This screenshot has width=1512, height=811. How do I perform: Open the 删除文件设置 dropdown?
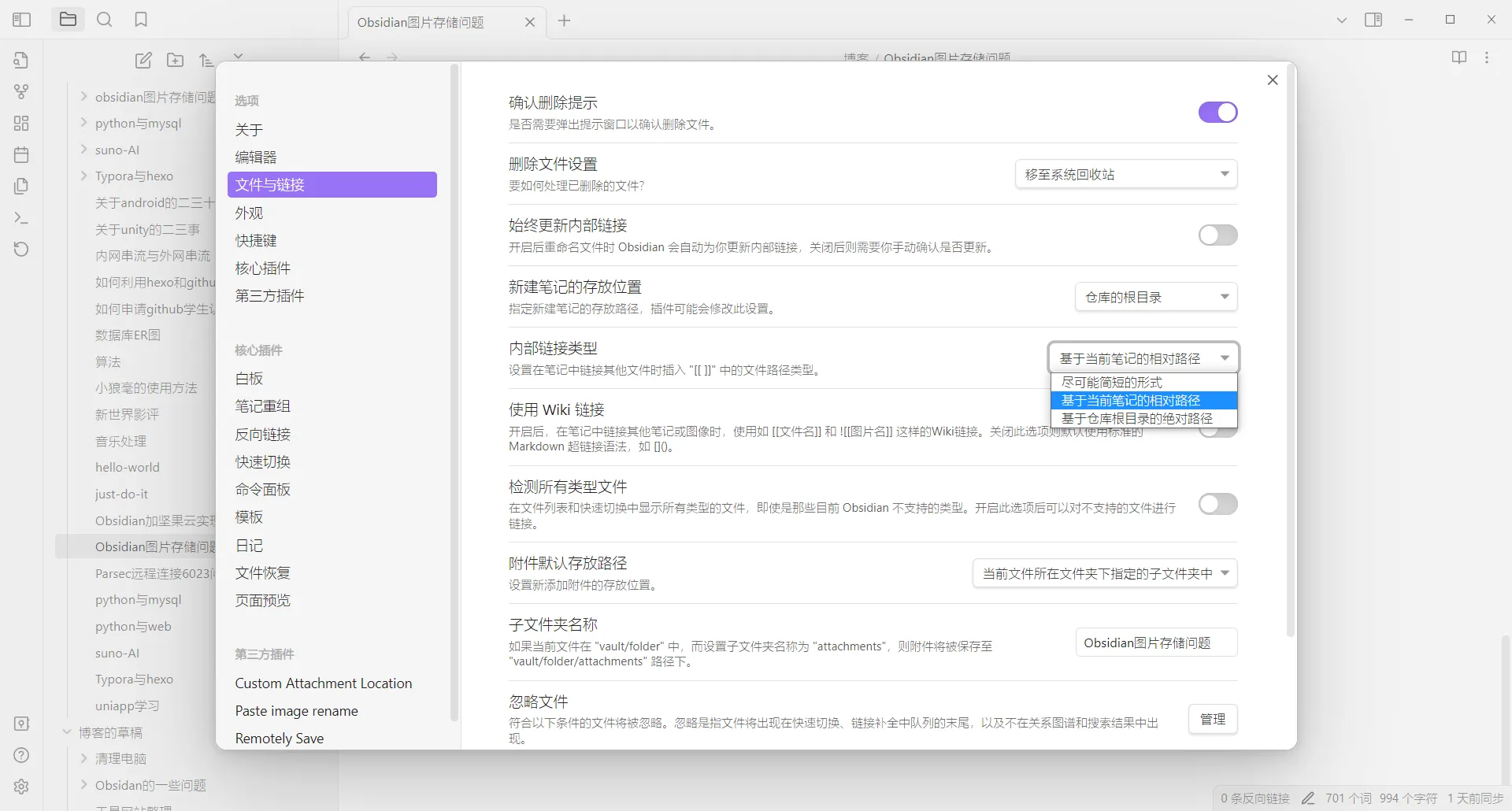(x=1126, y=174)
